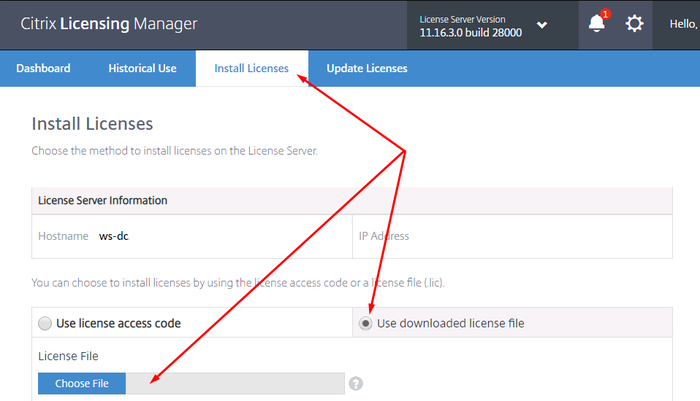The image size is (700, 401).
Task: Click the Citrix Licensing Manager title
Action: 109,24
